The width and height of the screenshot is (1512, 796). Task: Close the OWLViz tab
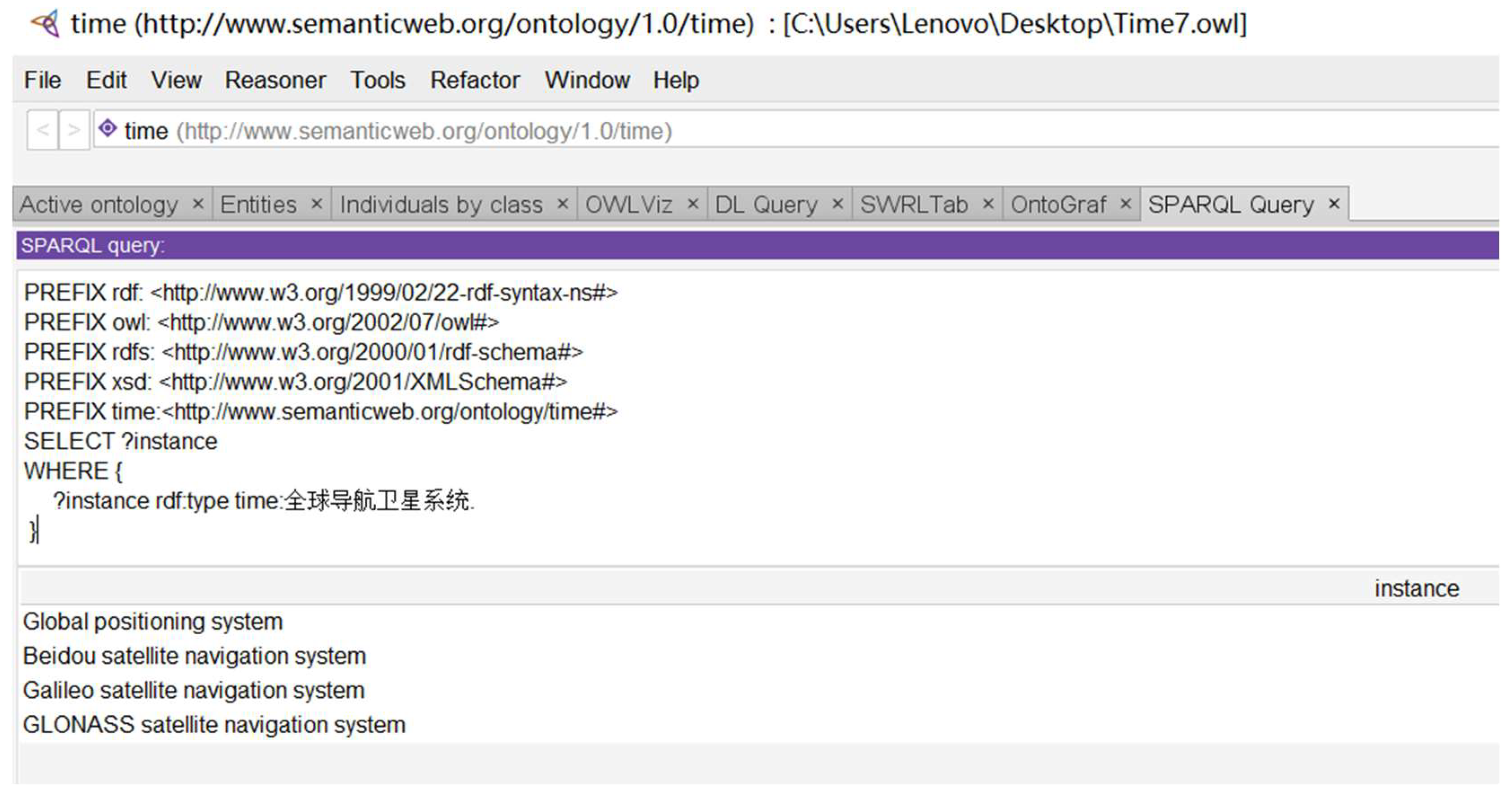(x=693, y=204)
